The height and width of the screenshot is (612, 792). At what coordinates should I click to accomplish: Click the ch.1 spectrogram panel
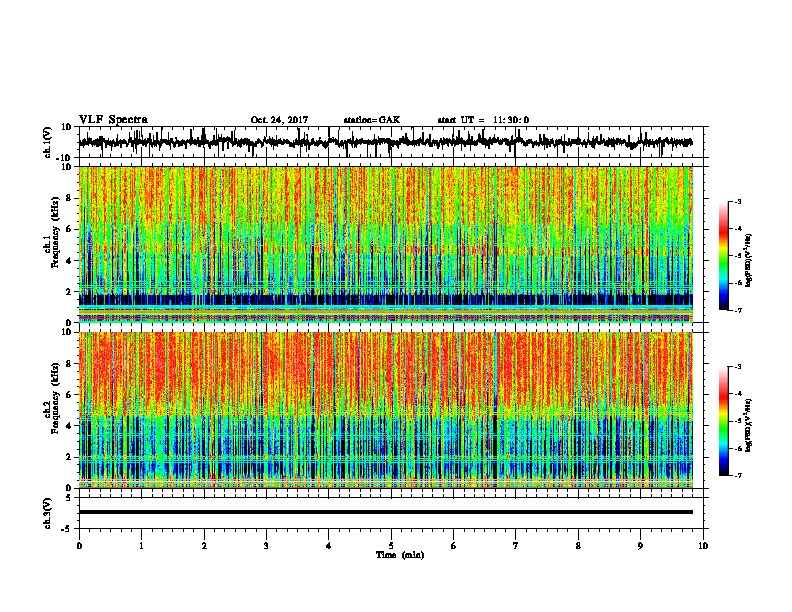click(x=386, y=244)
